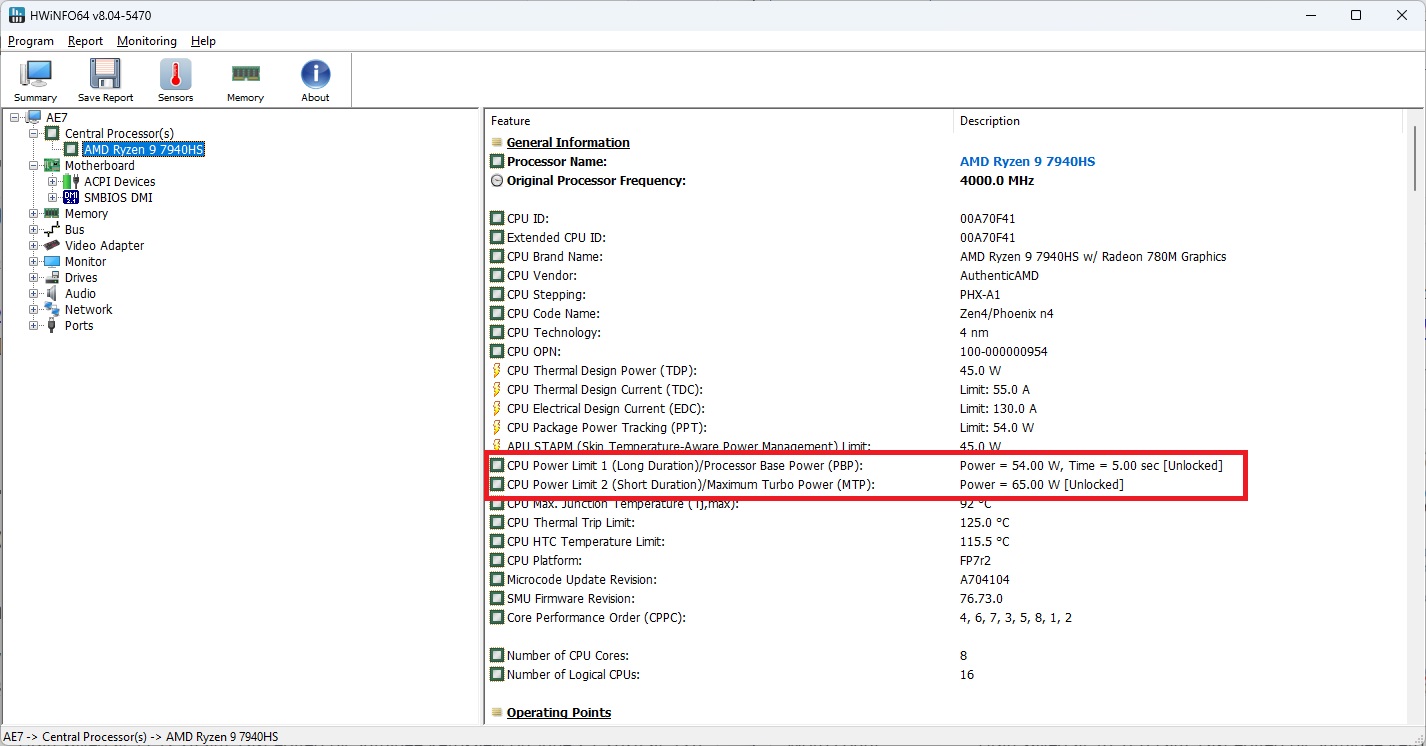Screen dimensions: 1426x746
Task: Collapse the AE7 root tree node
Action: click(15, 118)
